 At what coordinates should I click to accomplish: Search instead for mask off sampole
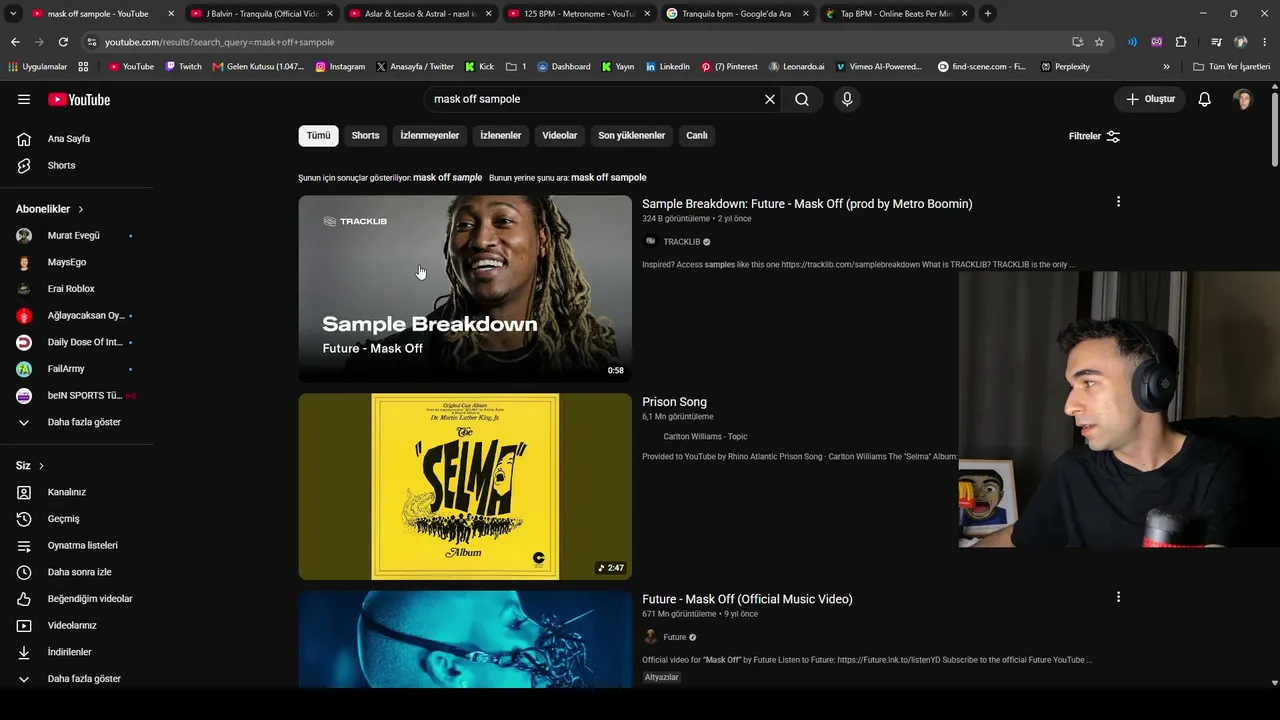coord(609,177)
